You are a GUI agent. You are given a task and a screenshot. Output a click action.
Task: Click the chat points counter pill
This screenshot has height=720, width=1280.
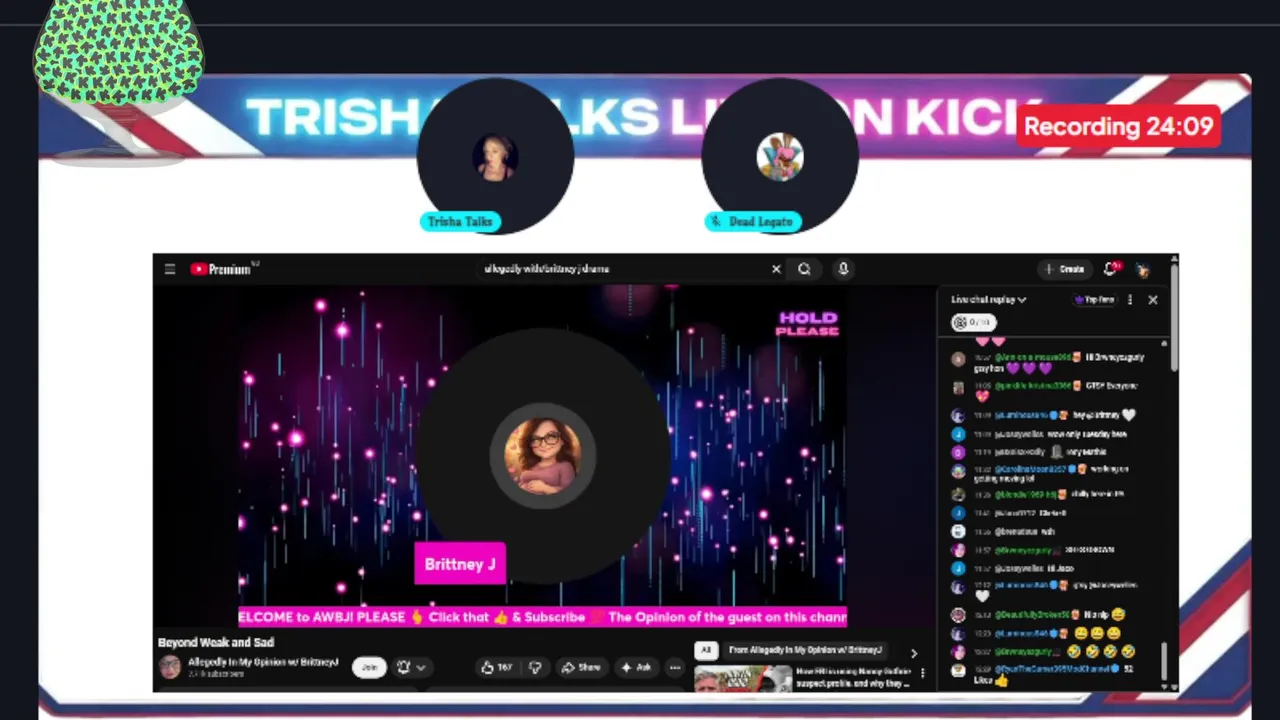[x=973, y=322]
